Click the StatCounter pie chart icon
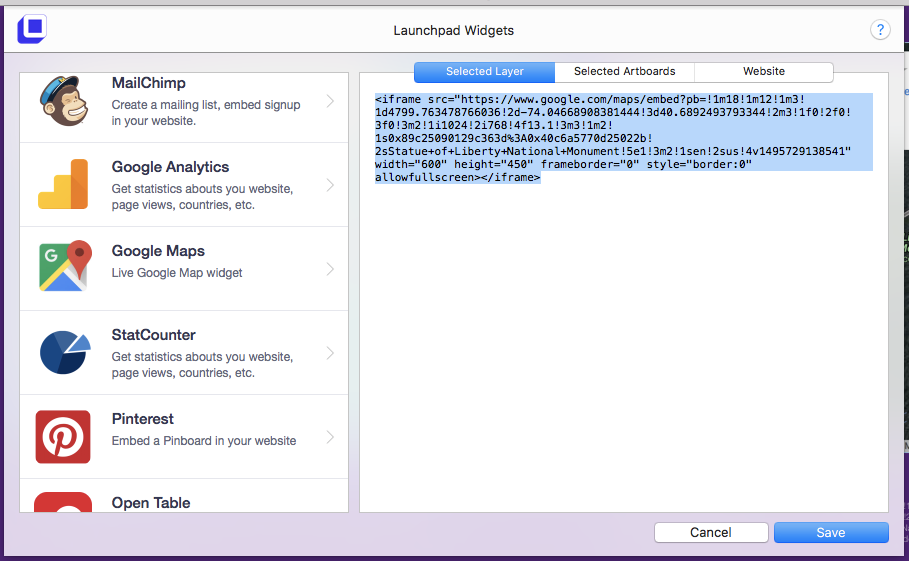 point(65,352)
